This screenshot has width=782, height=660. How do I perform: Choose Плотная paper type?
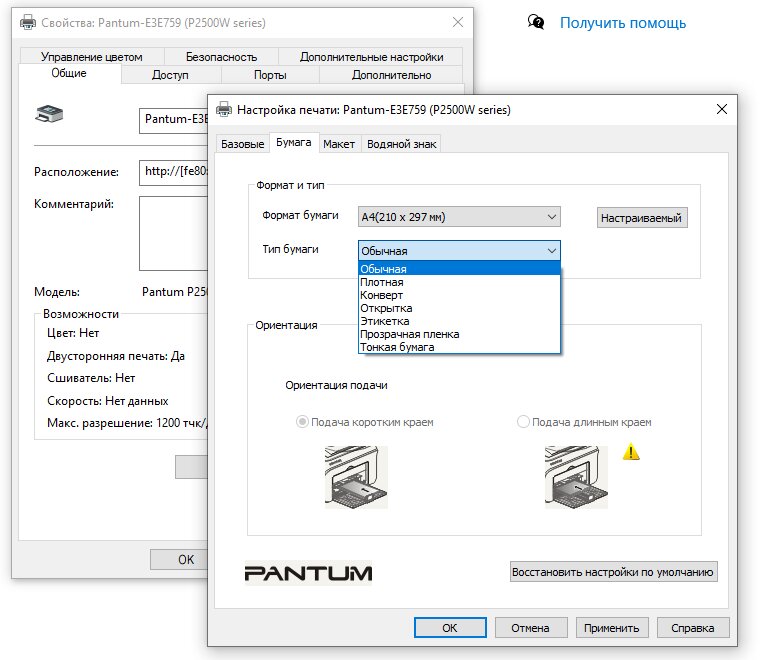[459, 282]
